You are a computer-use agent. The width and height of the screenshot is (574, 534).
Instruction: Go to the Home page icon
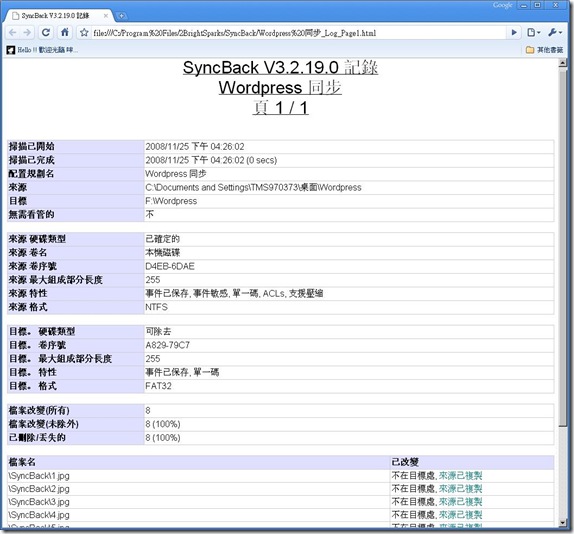coord(65,33)
